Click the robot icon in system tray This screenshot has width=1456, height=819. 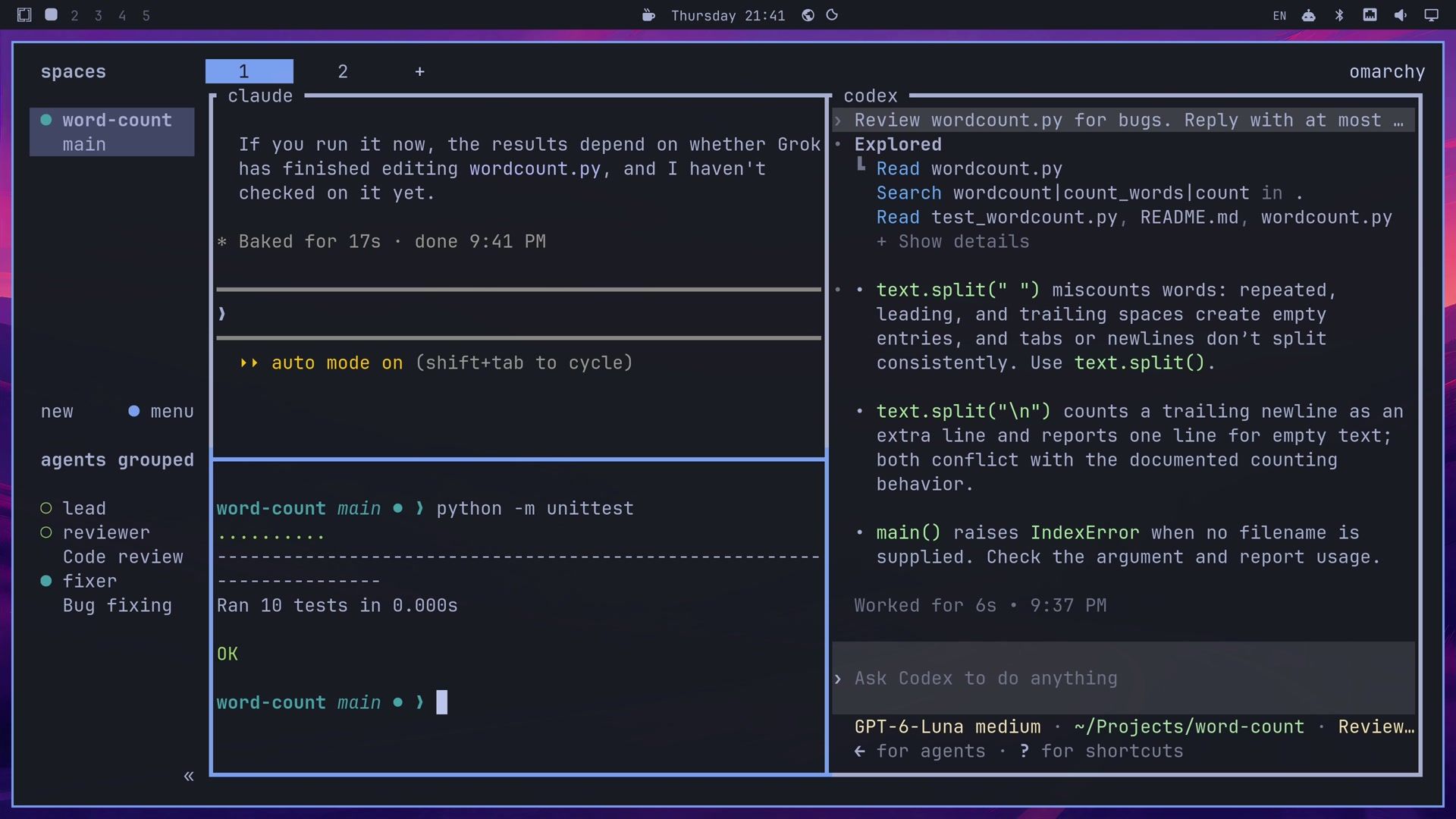(x=1309, y=15)
